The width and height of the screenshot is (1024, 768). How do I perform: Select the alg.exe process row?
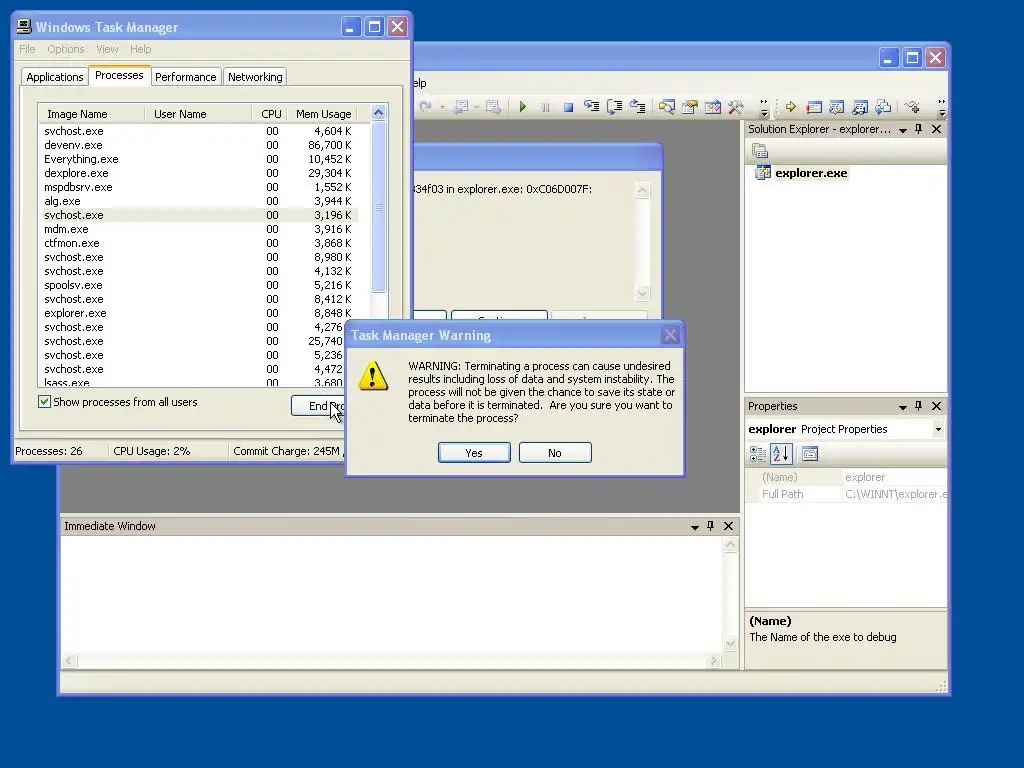199,201
